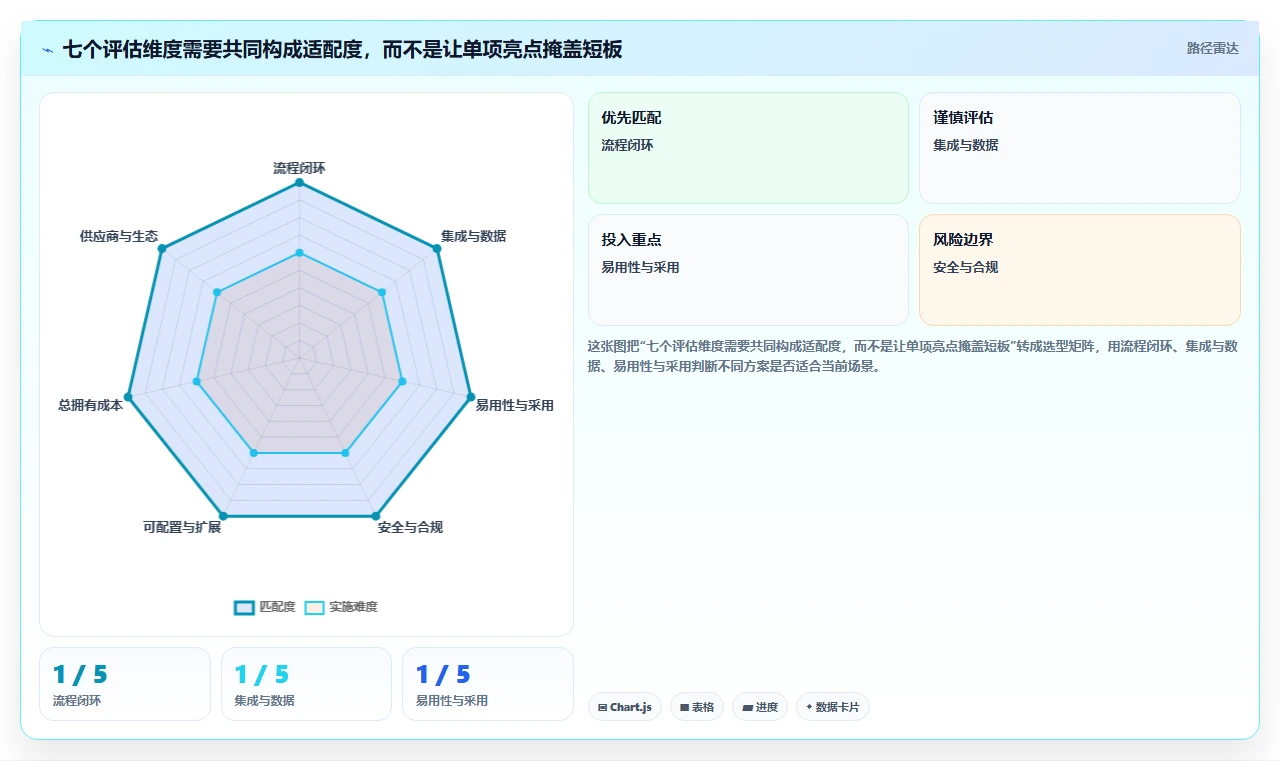Screen dimensions: 1280x761
Task: Click the Chart.js tag
Action: pos(624,707)
